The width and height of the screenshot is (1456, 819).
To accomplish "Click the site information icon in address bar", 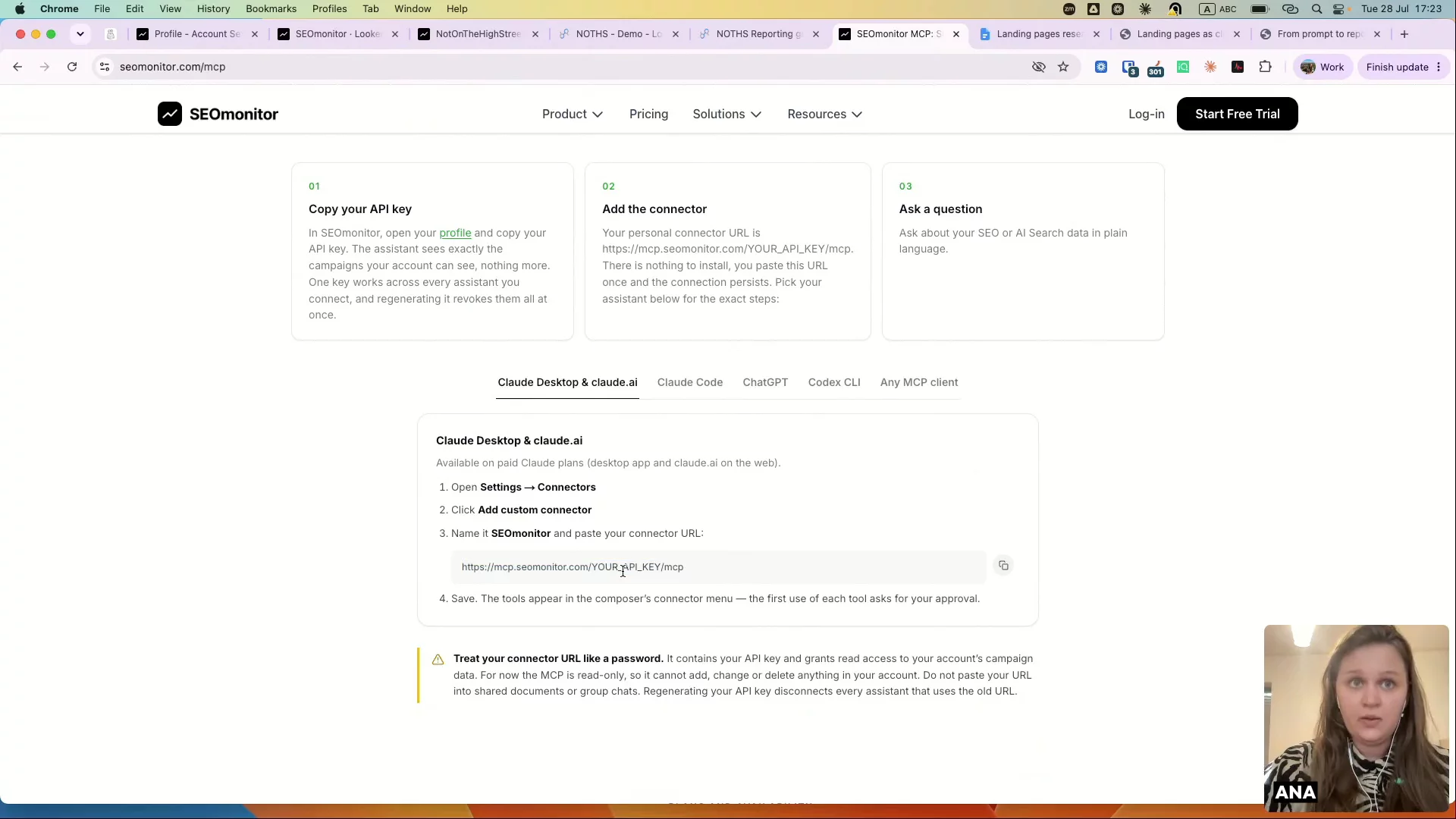I will 105,67.
